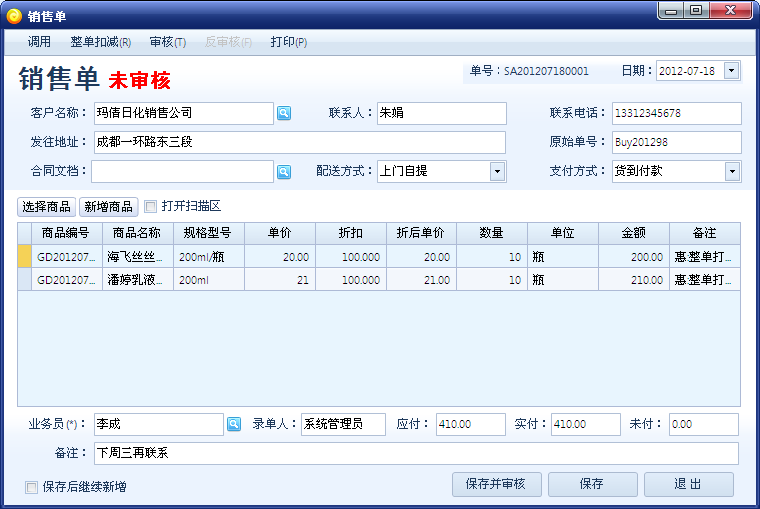Click the 原始单号 input field
This screenshot has width=760, height=509.
point(677,143)
